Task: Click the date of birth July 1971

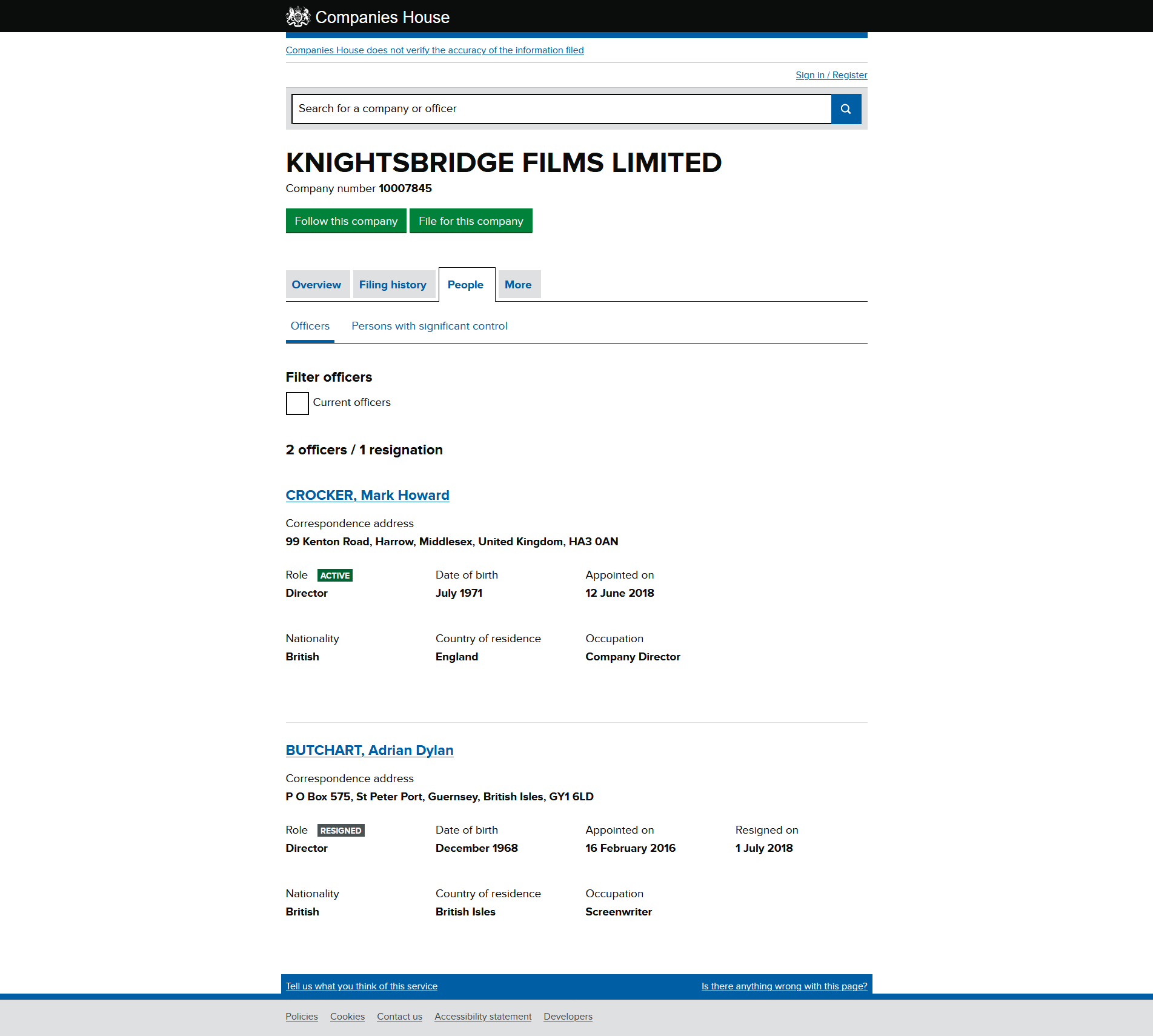Action: click(459, 593)
